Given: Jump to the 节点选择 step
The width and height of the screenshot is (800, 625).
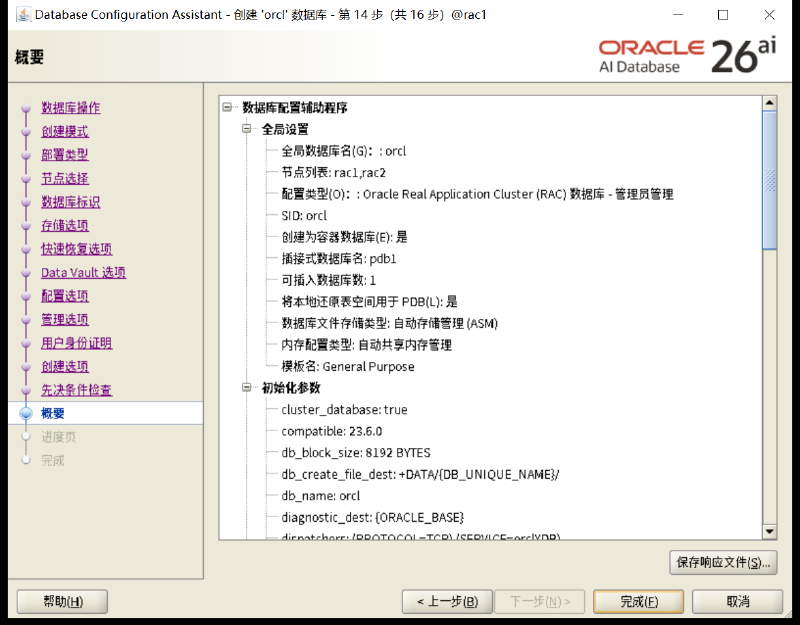Looking at the screenshot, I should 65,179.
